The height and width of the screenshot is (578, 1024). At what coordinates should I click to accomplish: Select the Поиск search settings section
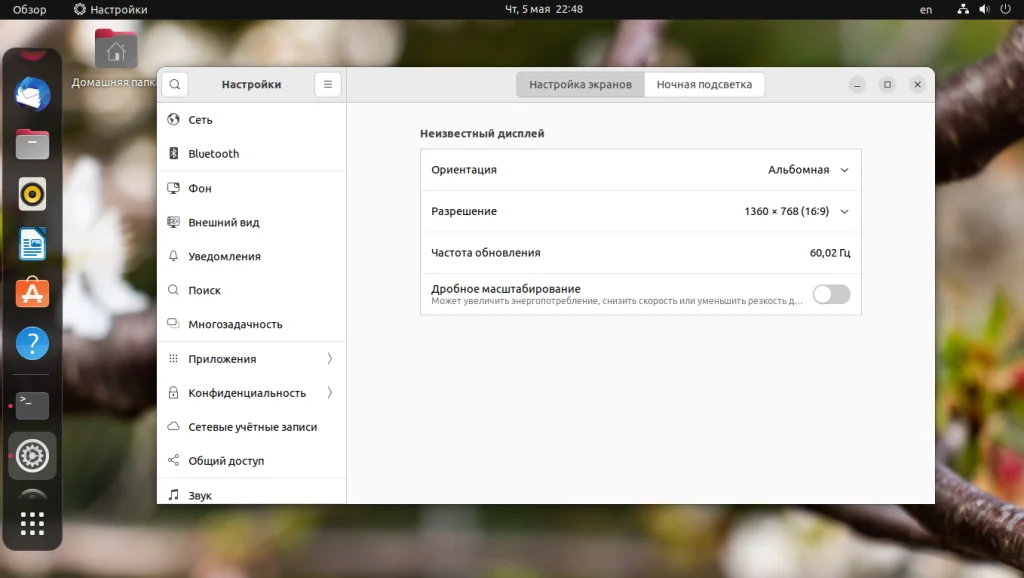click(x=200, y=289)
